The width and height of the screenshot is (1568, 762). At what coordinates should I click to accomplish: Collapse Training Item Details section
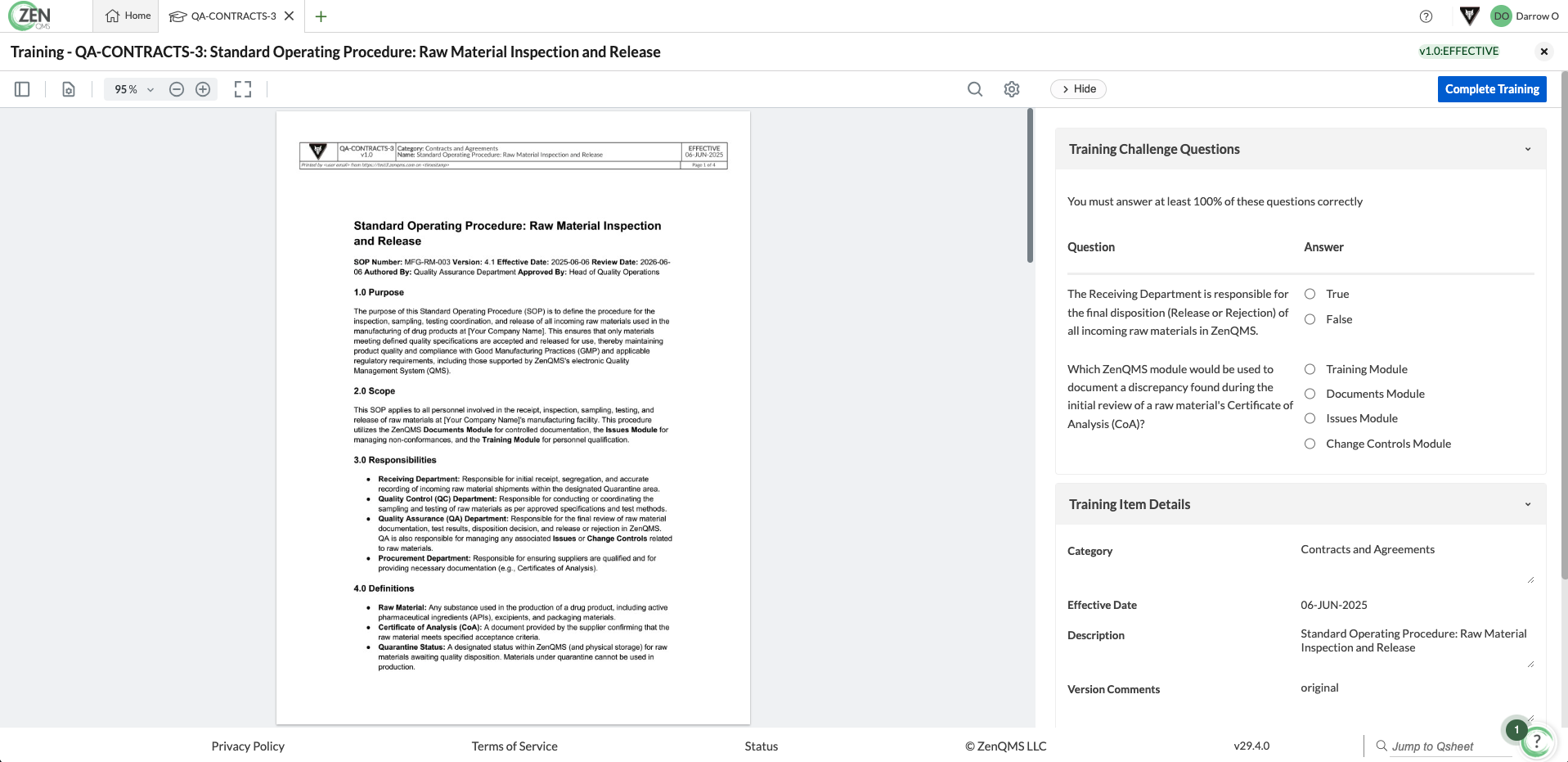click(1527, 504)
